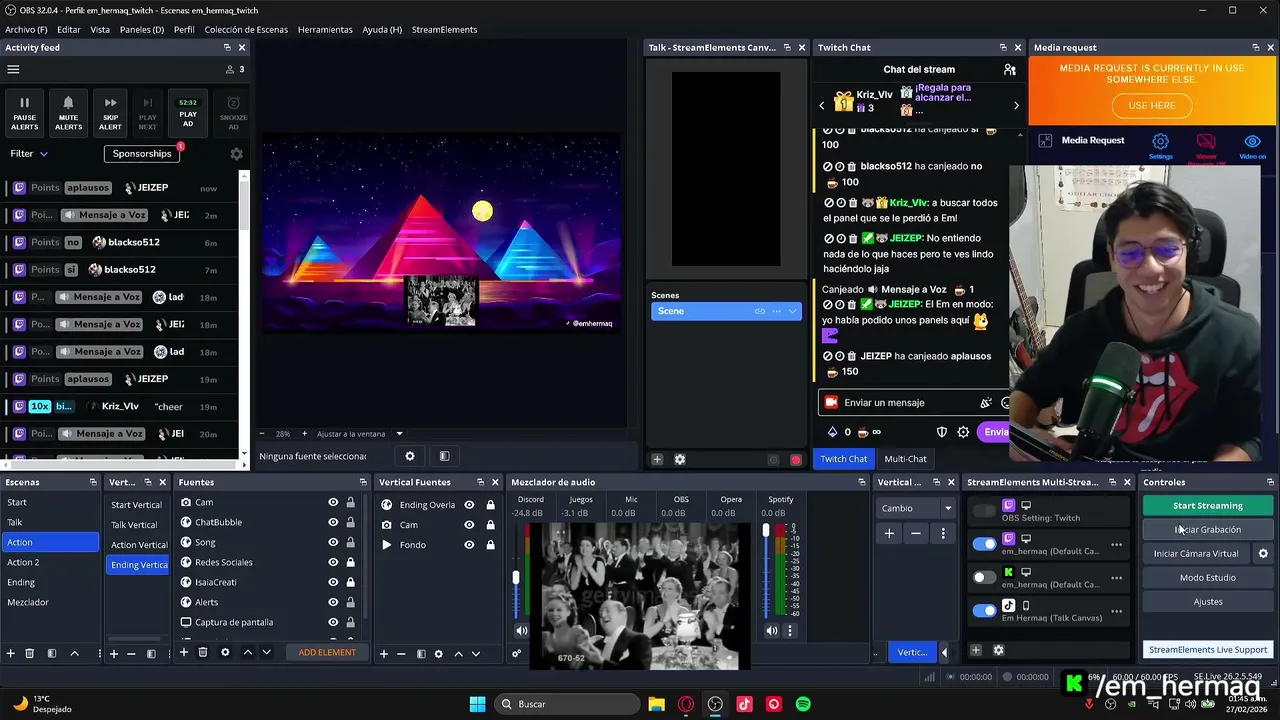
Task: Add a new scene in Escenas
Action: click(11, 653)
